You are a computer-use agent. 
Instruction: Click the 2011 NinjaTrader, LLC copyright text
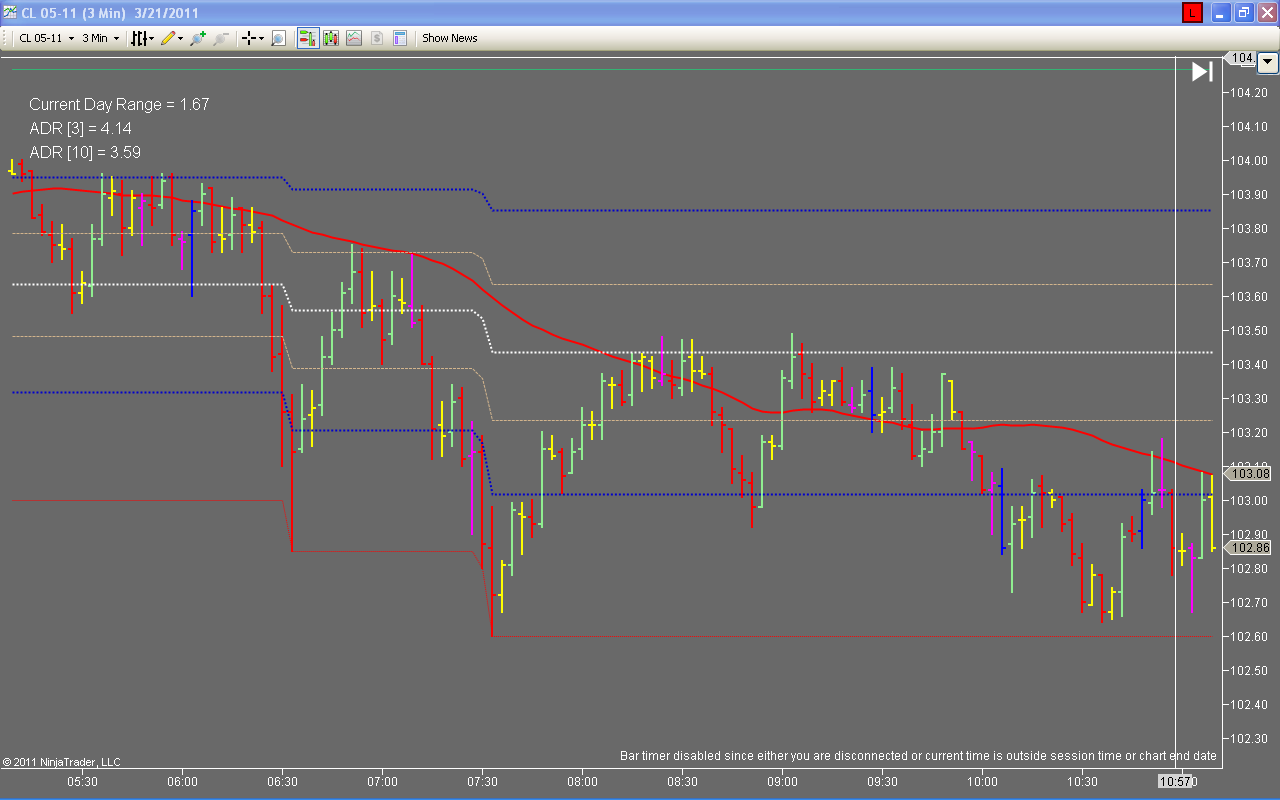click(61, 762)
